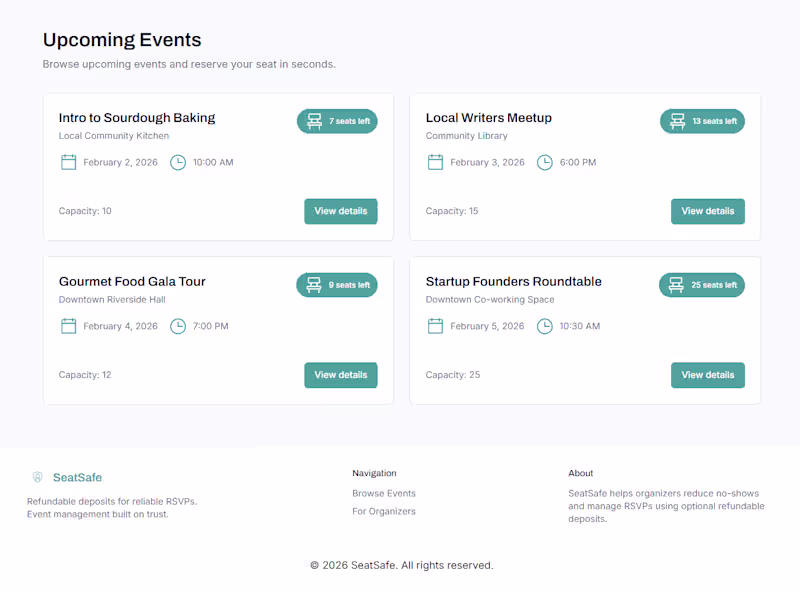Click the SeatSafe logo icon in the footer
Image resolution: width=800 pixels, height=592 pixels.
pos(37,477)
